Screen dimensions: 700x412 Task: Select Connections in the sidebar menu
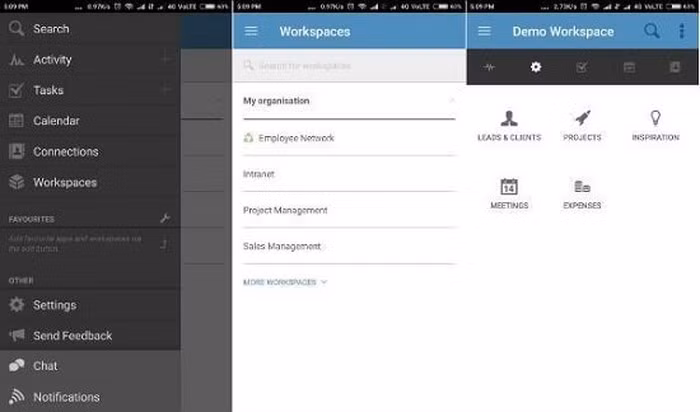click(65, 152)
